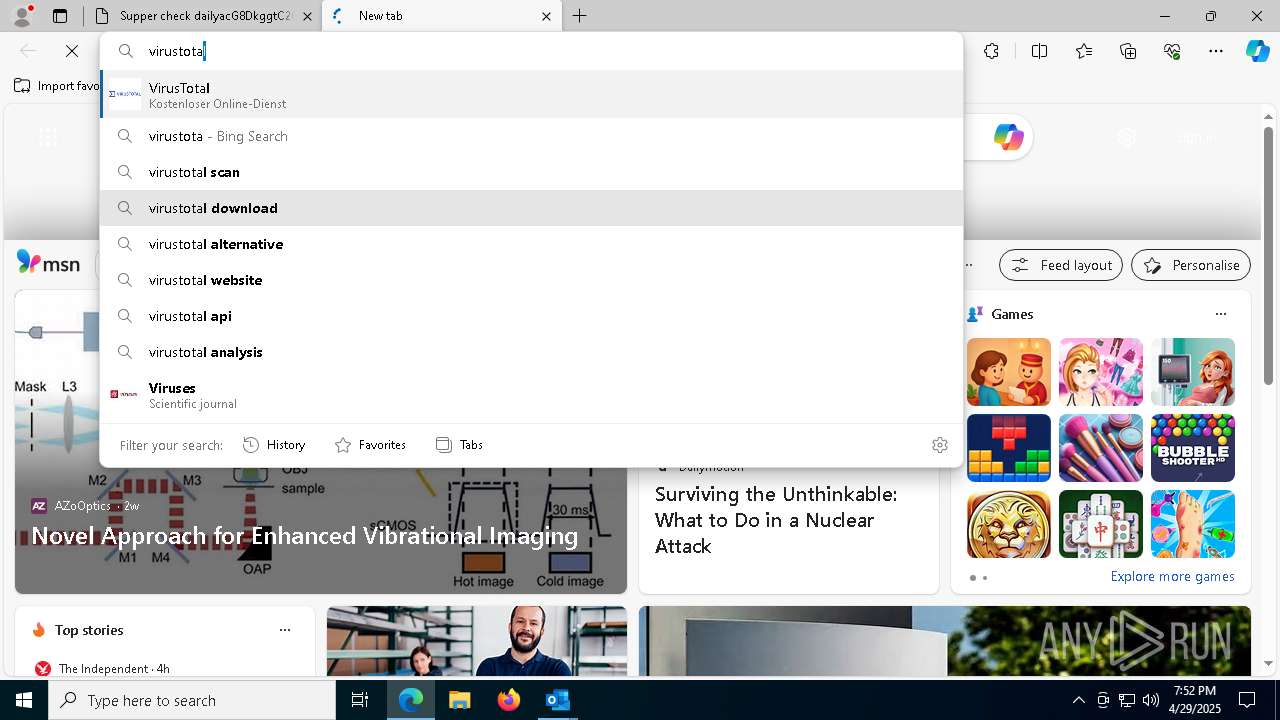Open Top stories more options
1280x720 pixels.
[x=285, y=630]
